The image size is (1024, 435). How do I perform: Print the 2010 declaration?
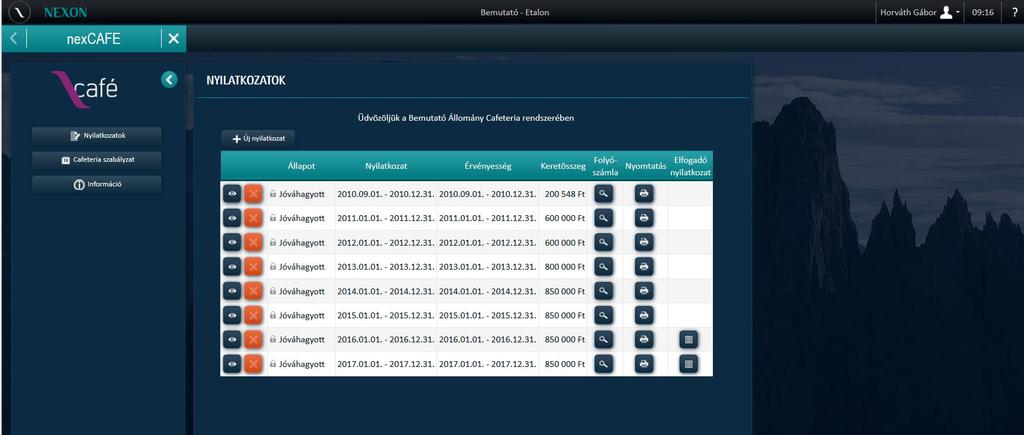tap(644, 193)
